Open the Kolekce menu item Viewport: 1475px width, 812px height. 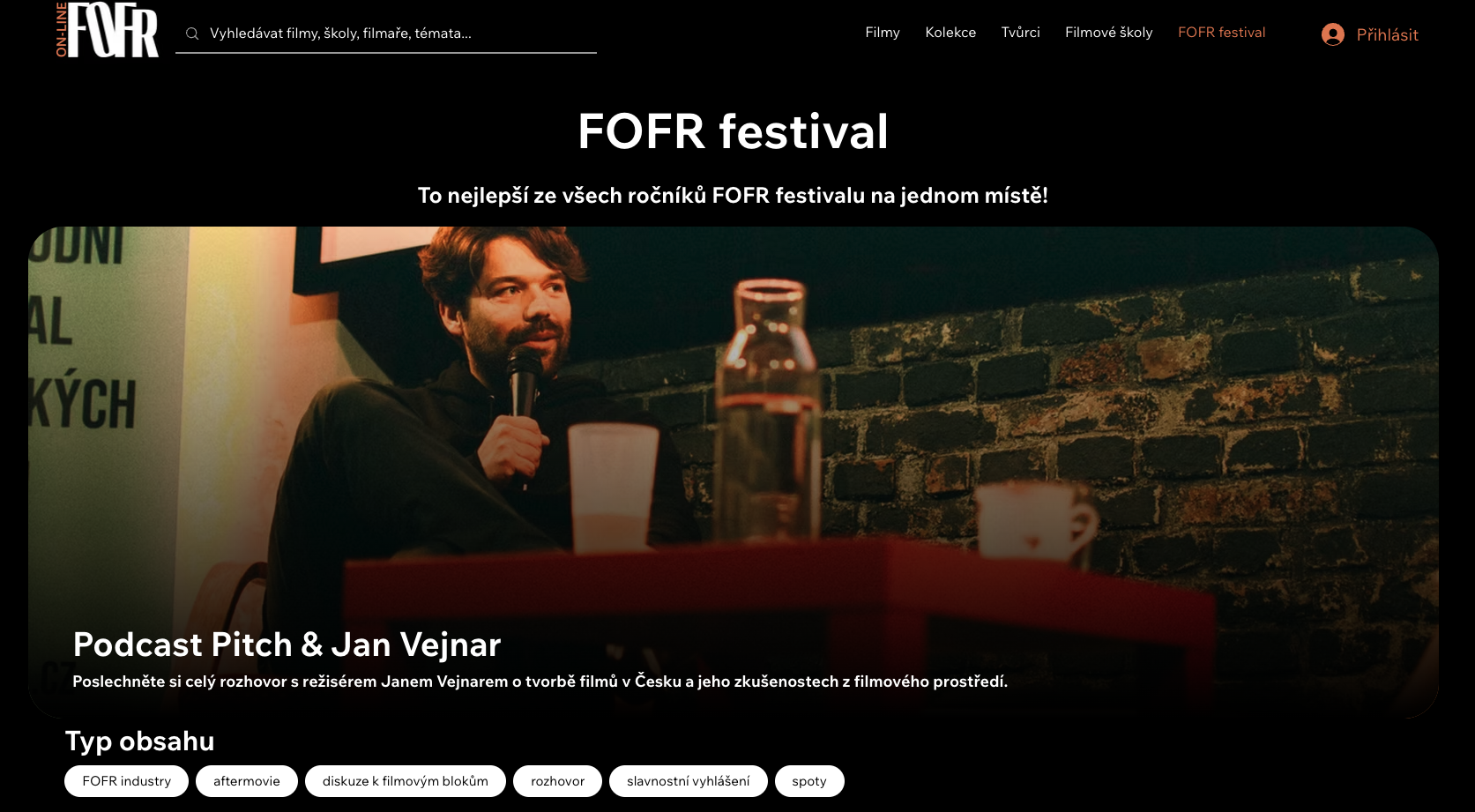pos(950,33)
